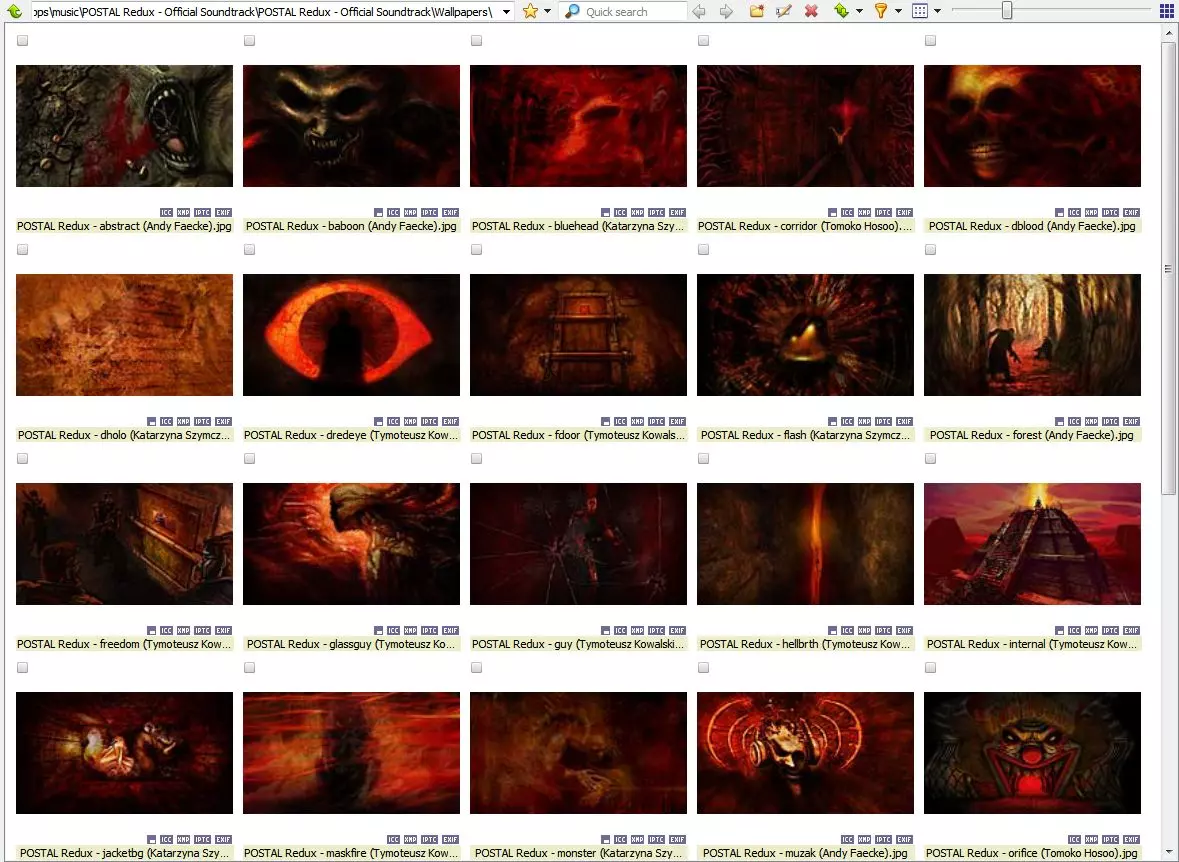The height and width of the screenshot is (862, 1179).
Task: Tick checkbox above muzak thumbnail
Action: (704, 668)
